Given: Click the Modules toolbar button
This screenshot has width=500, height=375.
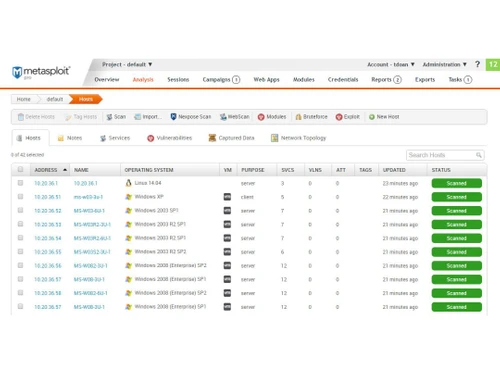Looking at the screenshot, I should point(272,117).
